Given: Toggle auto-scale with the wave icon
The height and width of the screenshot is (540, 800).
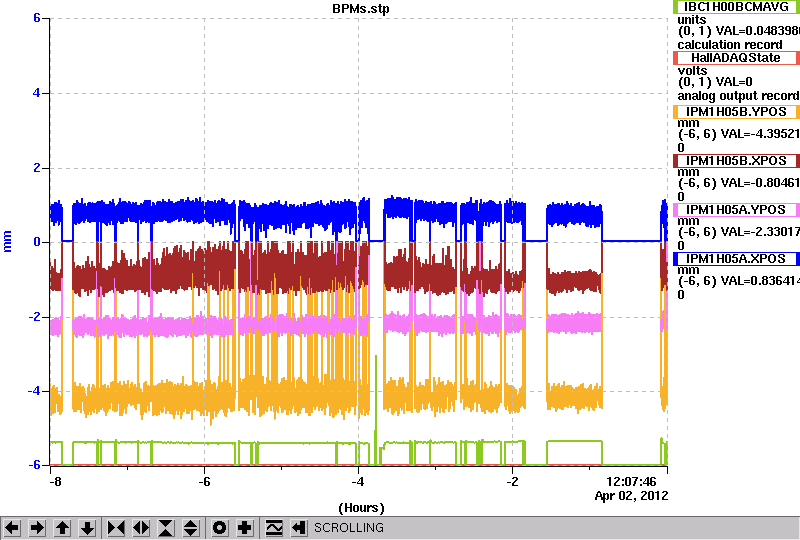Looking at the screenshot, I should tap(274, 528).
